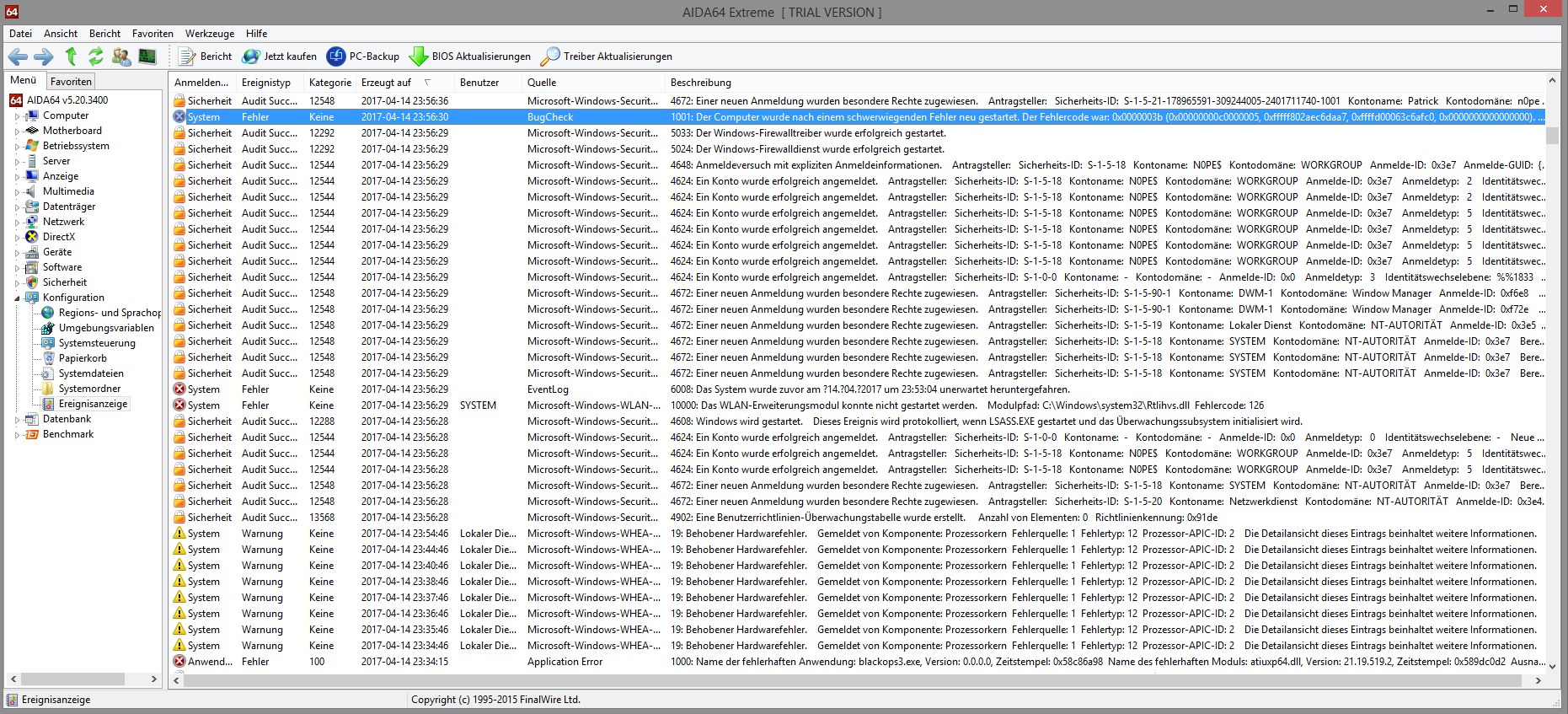The width and height of the screenshot is (1568, 714).
Task: Open Treiber Aktualisierungen
Action: tap(607, 56)
